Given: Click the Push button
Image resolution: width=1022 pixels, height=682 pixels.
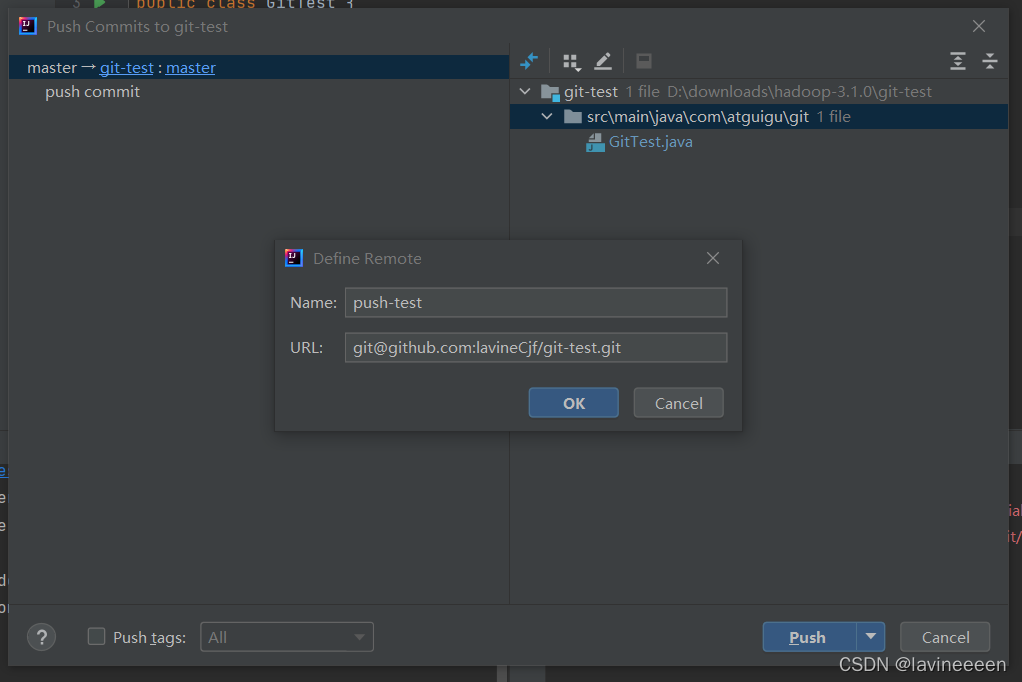Looking at the screenshot, I should [x=809, y=637].
